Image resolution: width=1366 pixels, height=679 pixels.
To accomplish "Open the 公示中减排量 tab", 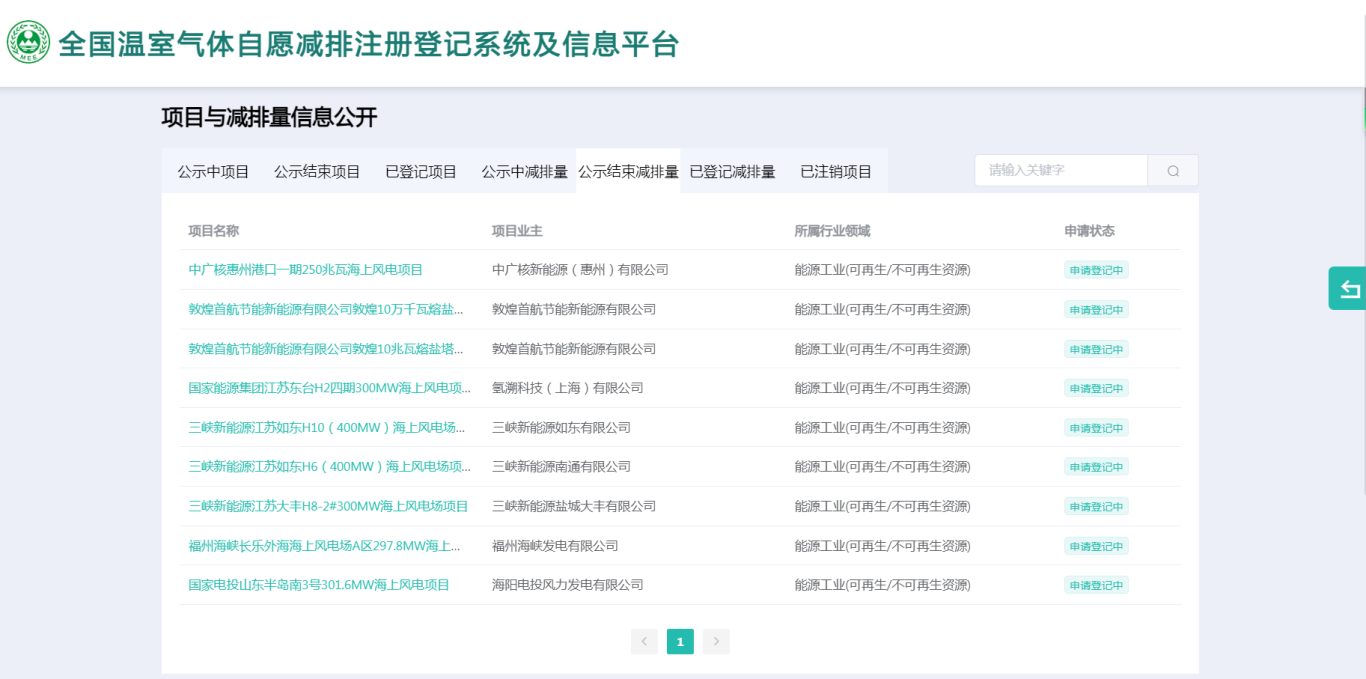I will (524, 172).
